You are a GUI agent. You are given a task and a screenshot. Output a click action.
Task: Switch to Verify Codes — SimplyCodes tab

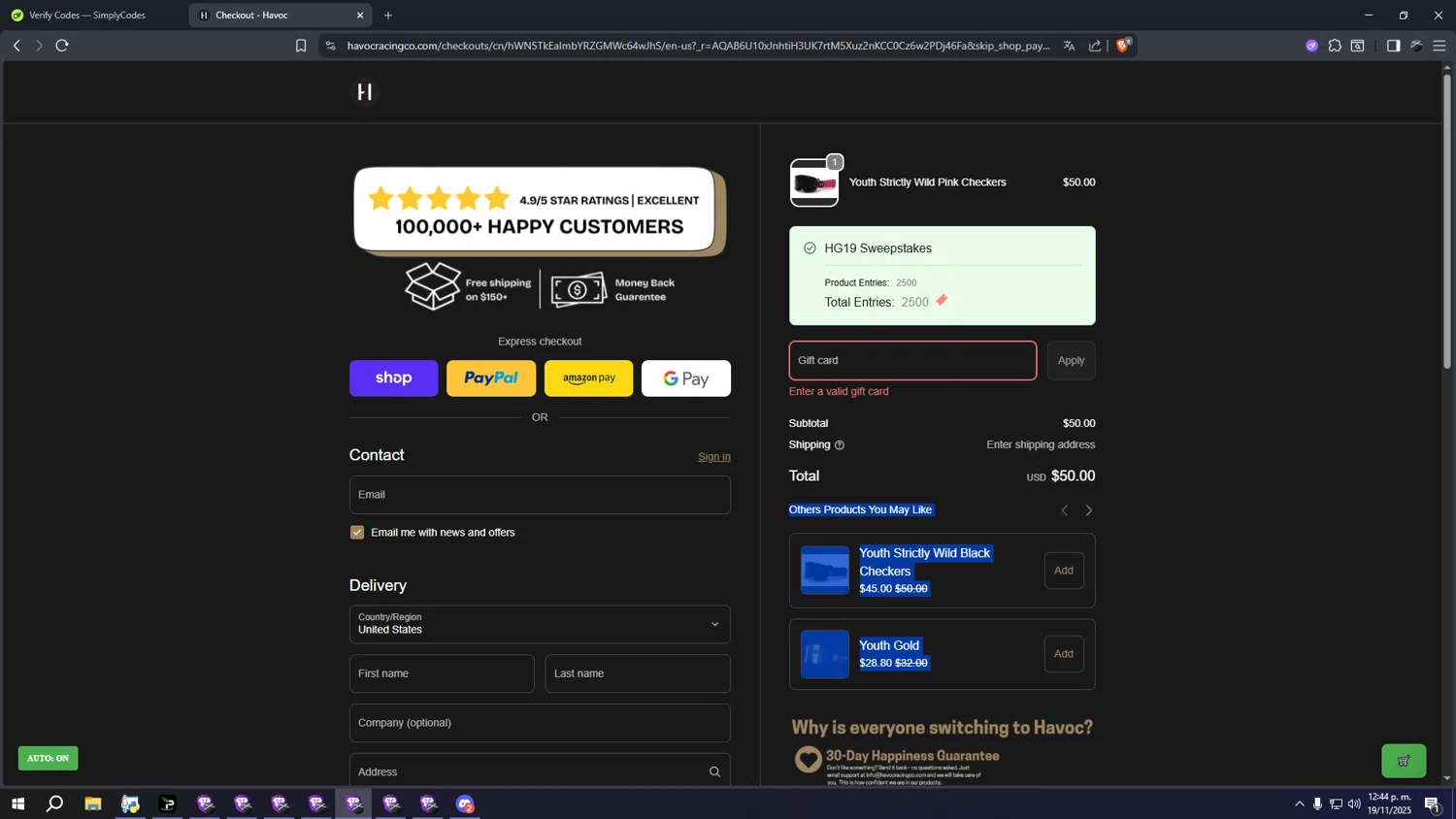93,16
